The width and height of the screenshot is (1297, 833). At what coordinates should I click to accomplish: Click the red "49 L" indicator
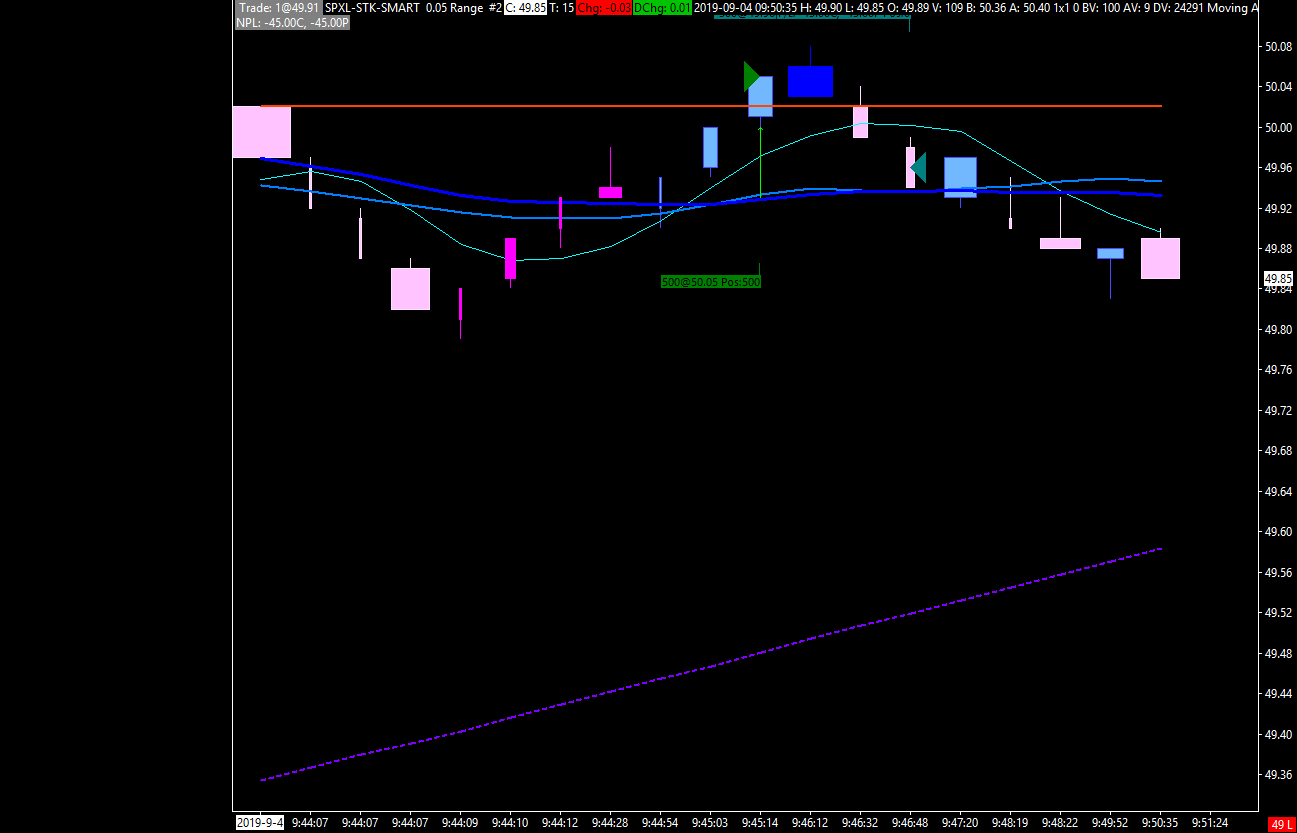(1281, 824)
